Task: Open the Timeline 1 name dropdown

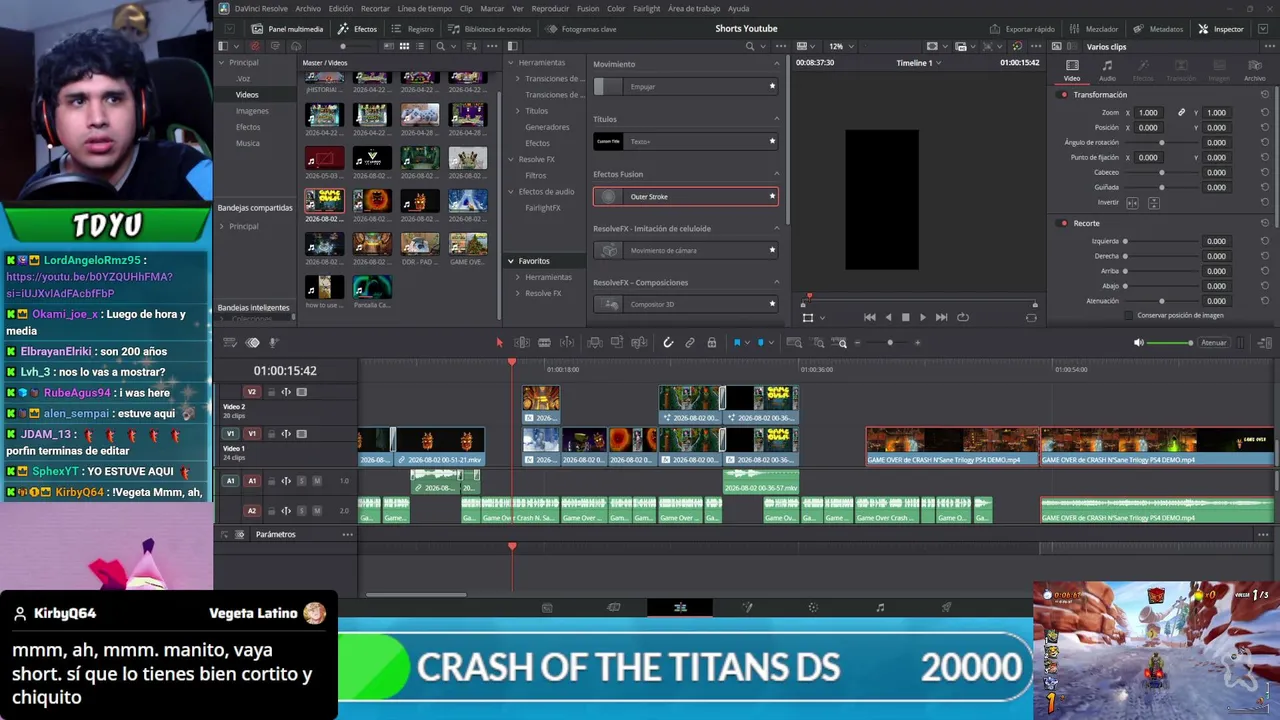Action: point(919,63)
